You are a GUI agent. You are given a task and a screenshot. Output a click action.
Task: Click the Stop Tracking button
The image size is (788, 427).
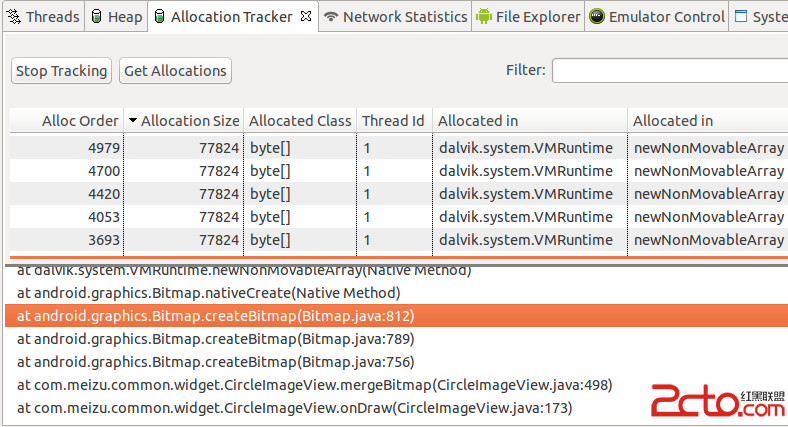[61, 71]
